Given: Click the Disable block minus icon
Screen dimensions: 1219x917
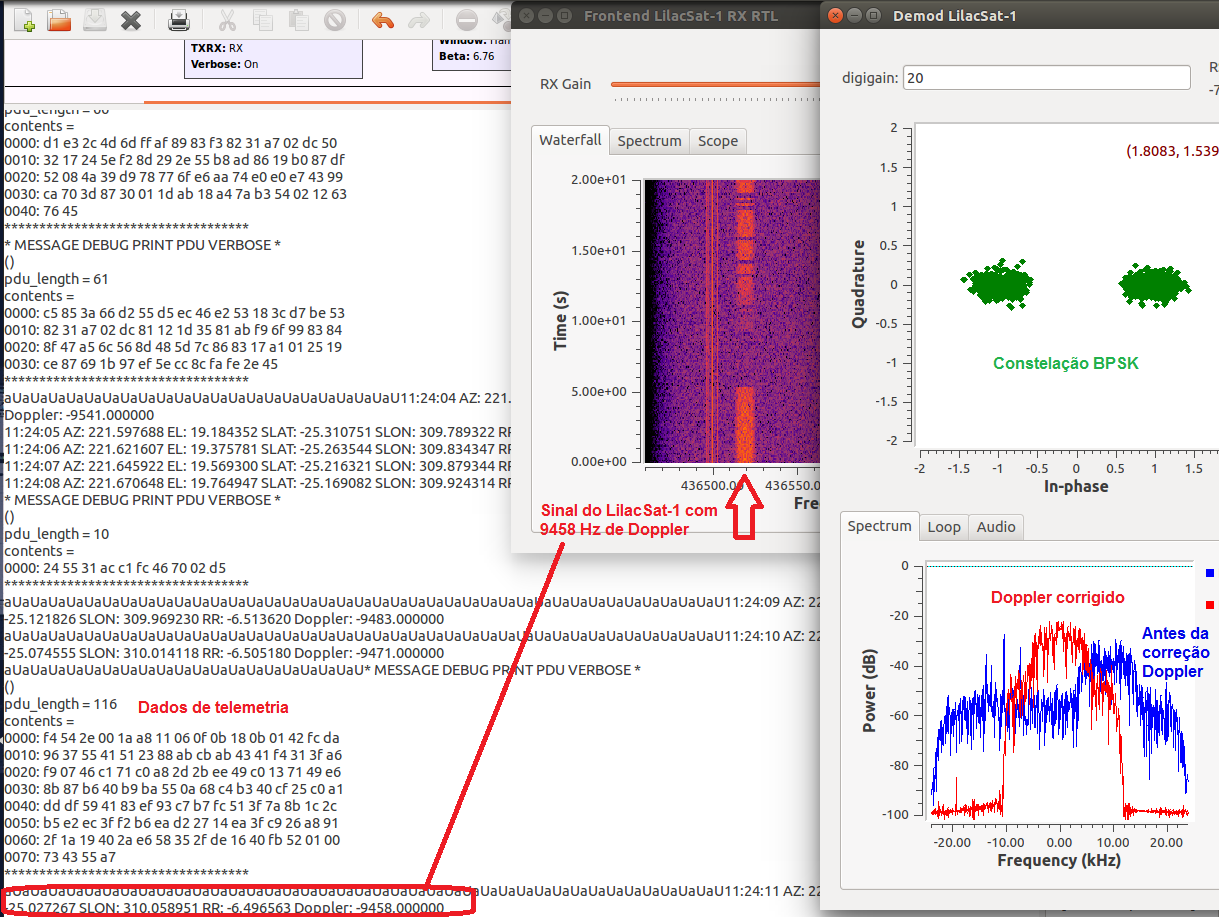Looking at the screenshot, I should 467,19.
